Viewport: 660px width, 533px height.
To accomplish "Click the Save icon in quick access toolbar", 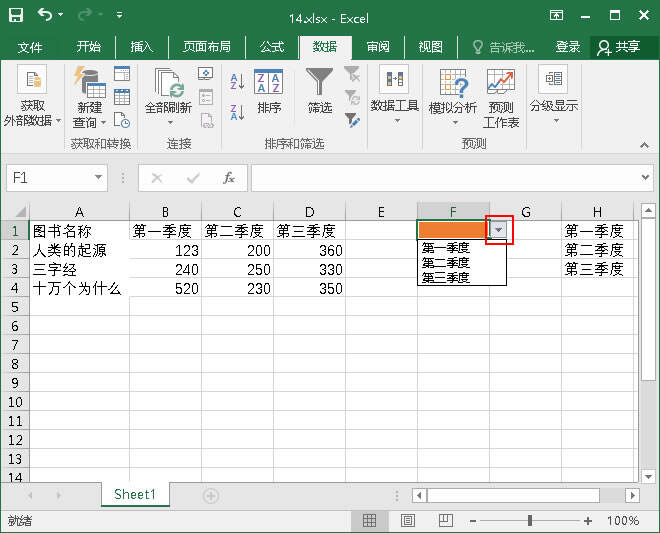I will [16, 16].
